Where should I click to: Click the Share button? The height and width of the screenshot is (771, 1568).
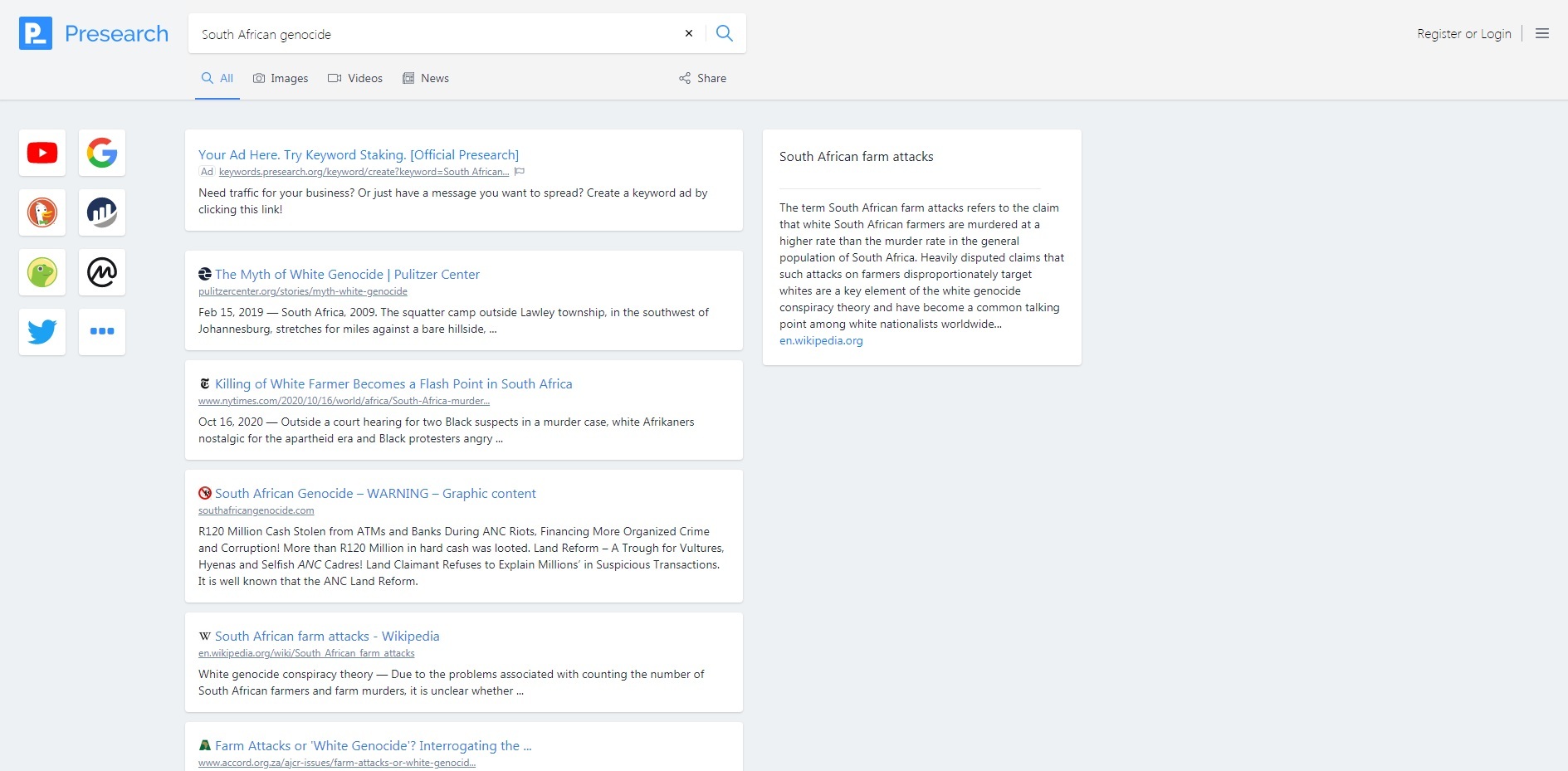coord(702,78)
